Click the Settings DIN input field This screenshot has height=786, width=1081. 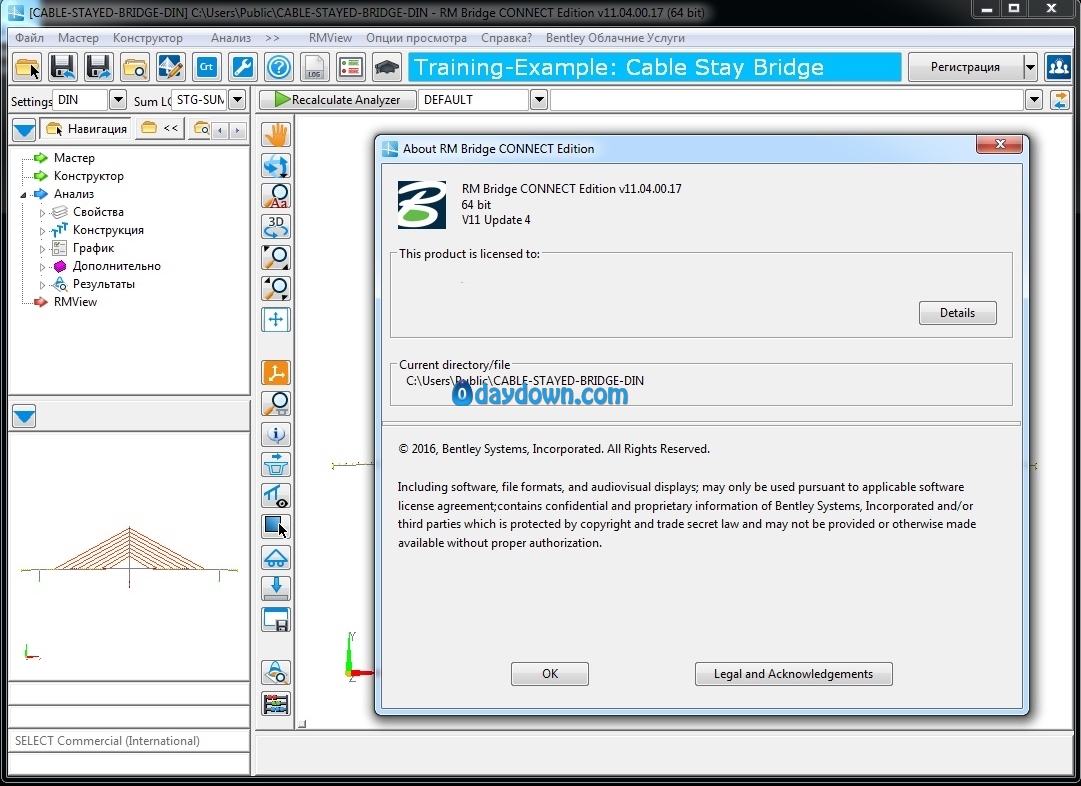(x=81, y=100)
